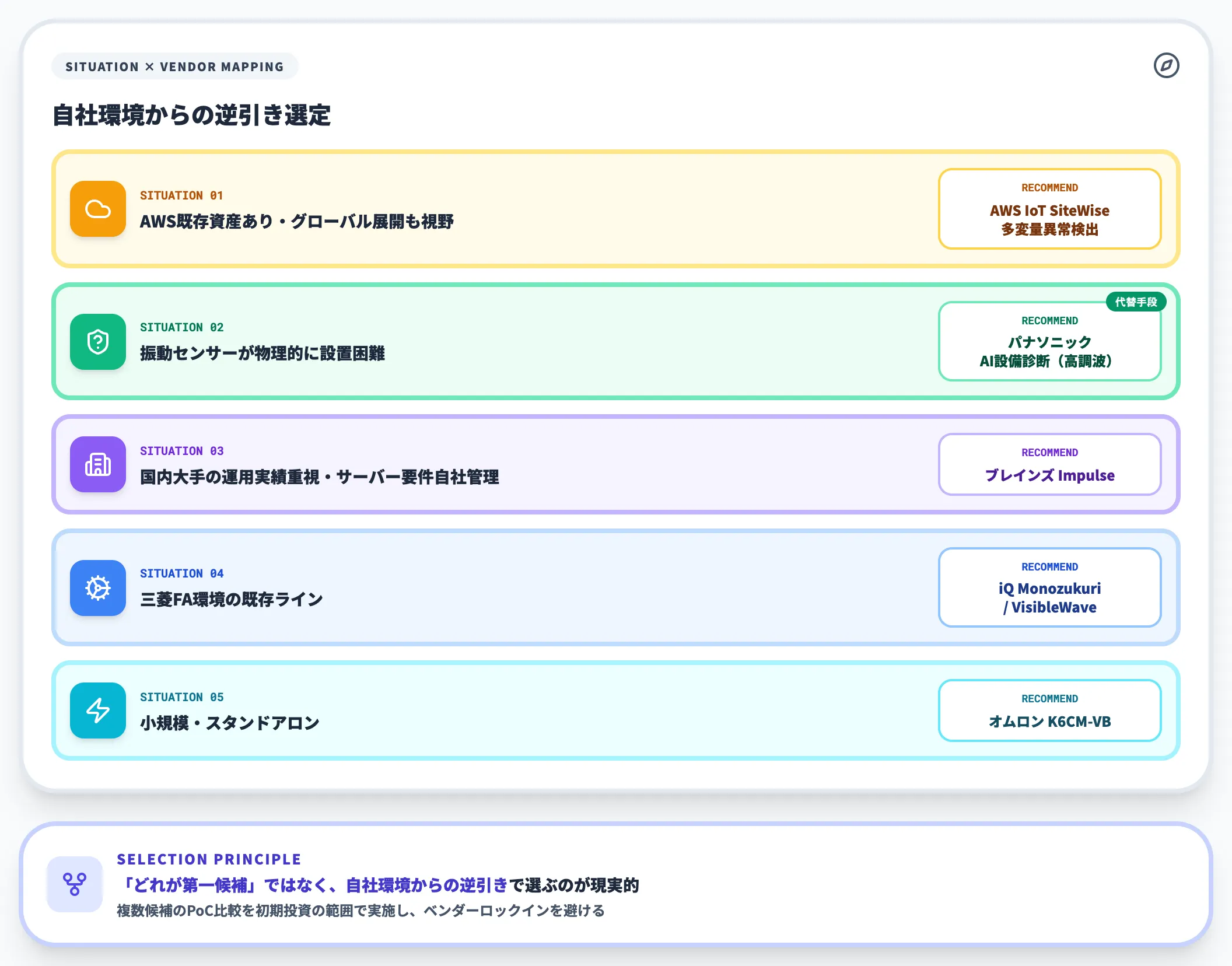The width and height of the screenshot is (1232, 966).
Task: Click text 三菱FA環境の既存ライン
Action: (232, 600)
